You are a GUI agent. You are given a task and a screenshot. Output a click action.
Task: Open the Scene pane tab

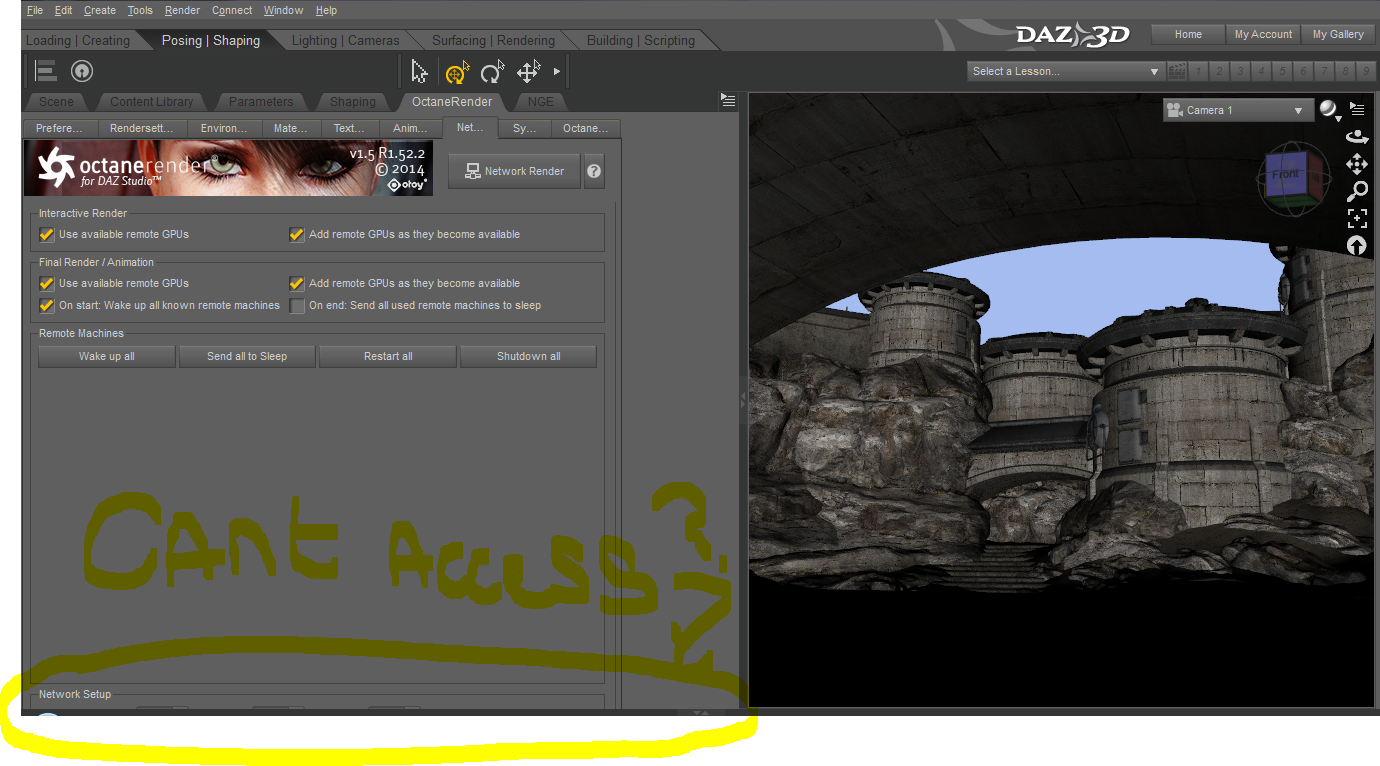(57, 101)
